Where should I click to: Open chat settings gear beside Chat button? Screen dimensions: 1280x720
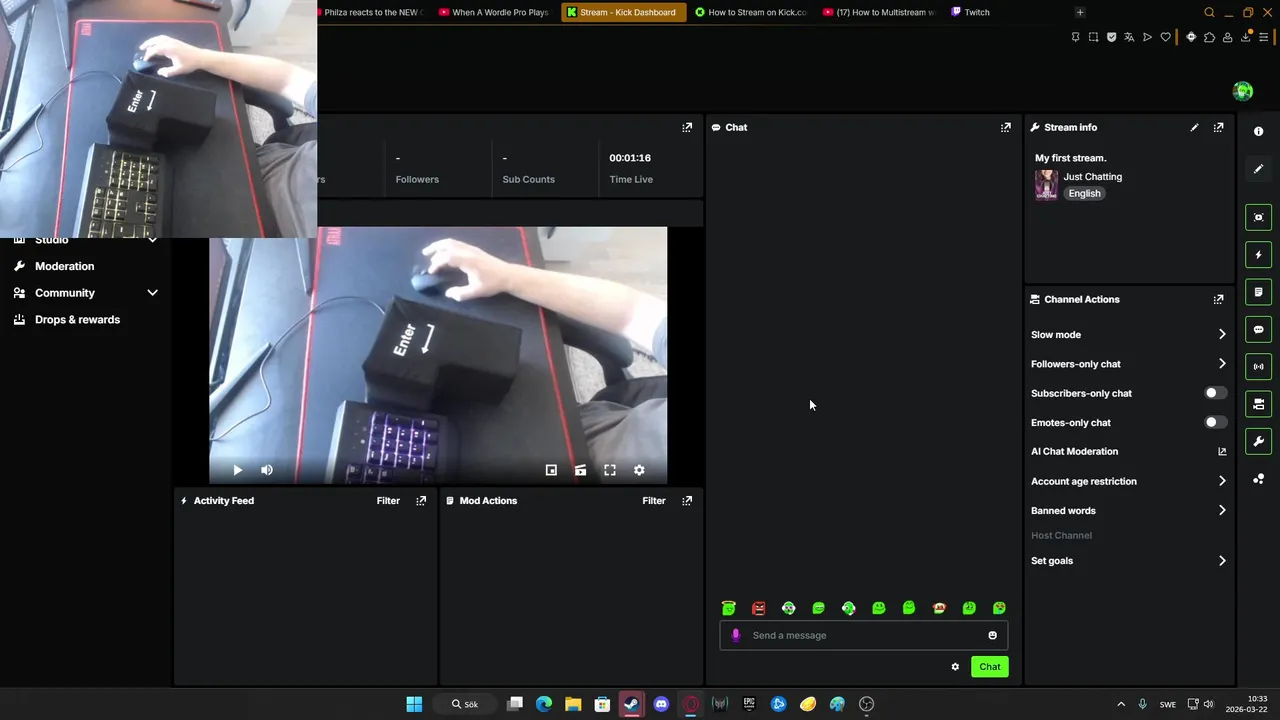pyautogui.click(x=955, y=667)
